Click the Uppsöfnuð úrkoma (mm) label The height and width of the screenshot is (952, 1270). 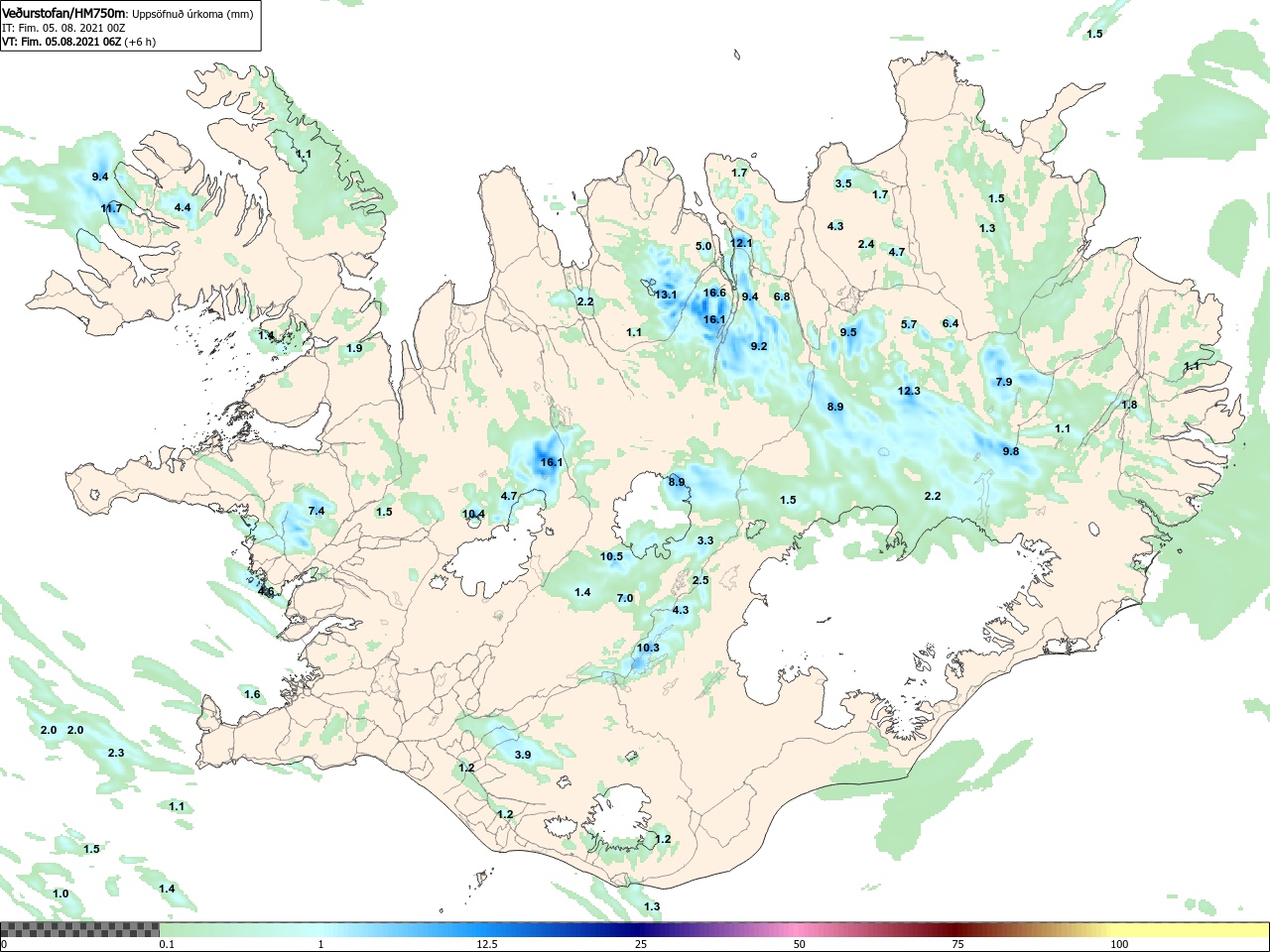point(192,15)
